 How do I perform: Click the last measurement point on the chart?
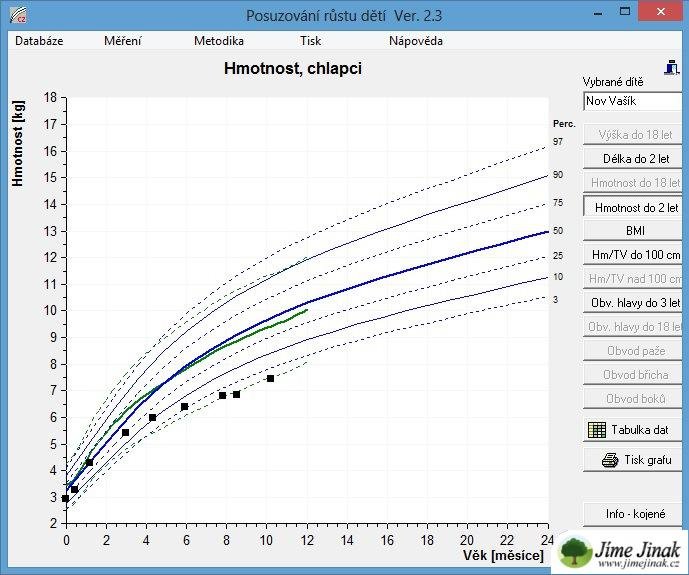click(270, 378)
